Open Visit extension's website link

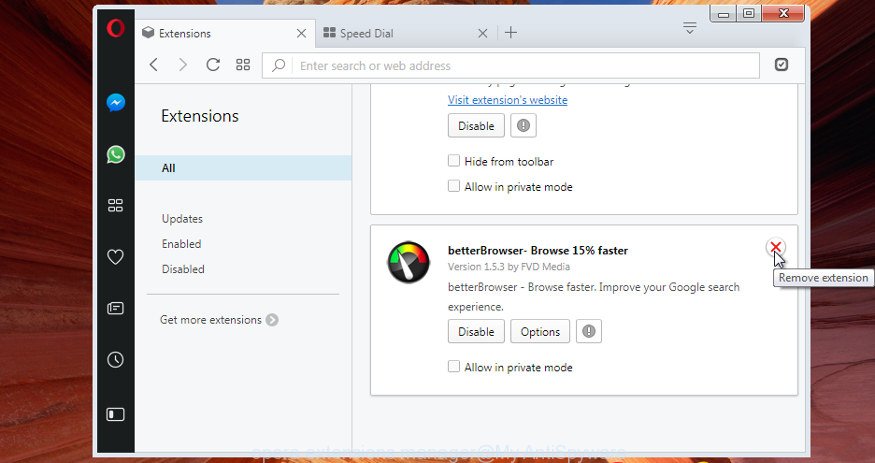point(508,100)
